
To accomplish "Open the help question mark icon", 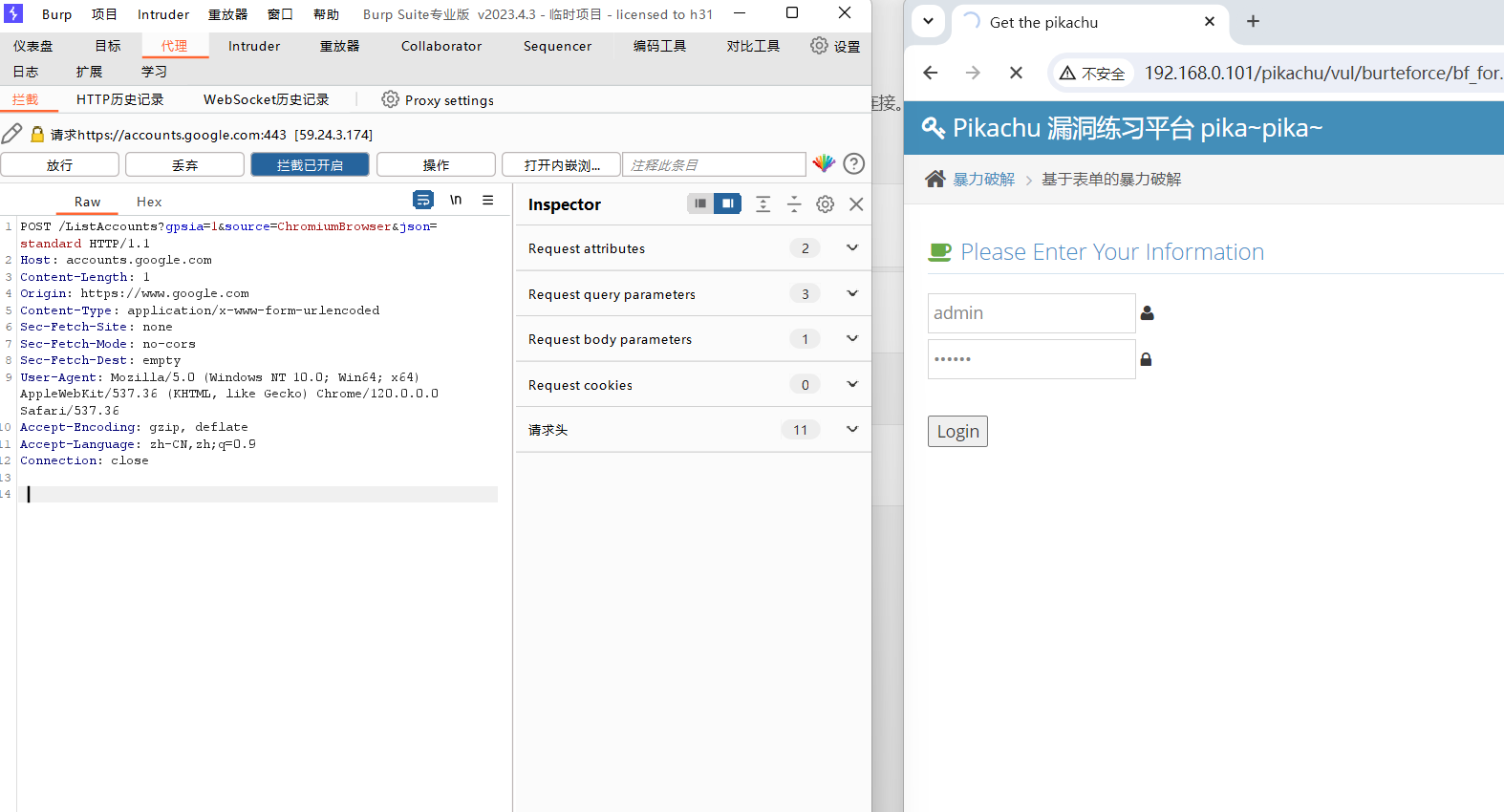I will tap(854, 163).
